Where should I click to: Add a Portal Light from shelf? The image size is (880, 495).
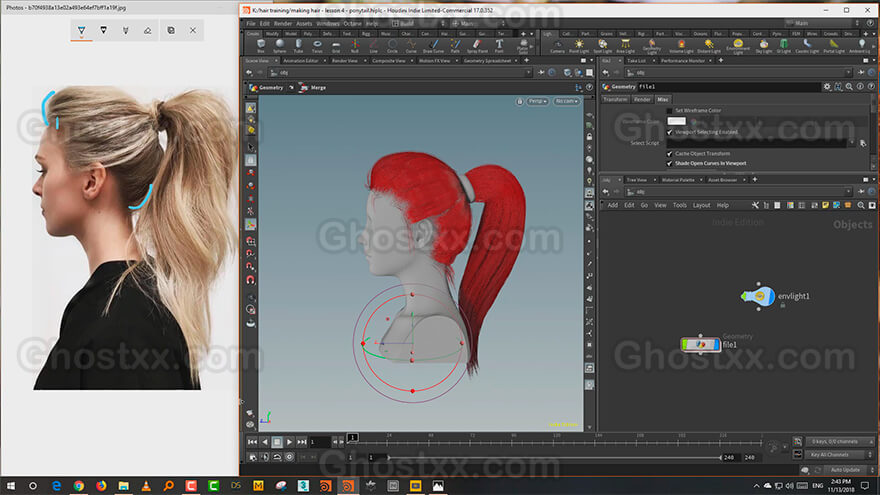(x=834, y=46)
